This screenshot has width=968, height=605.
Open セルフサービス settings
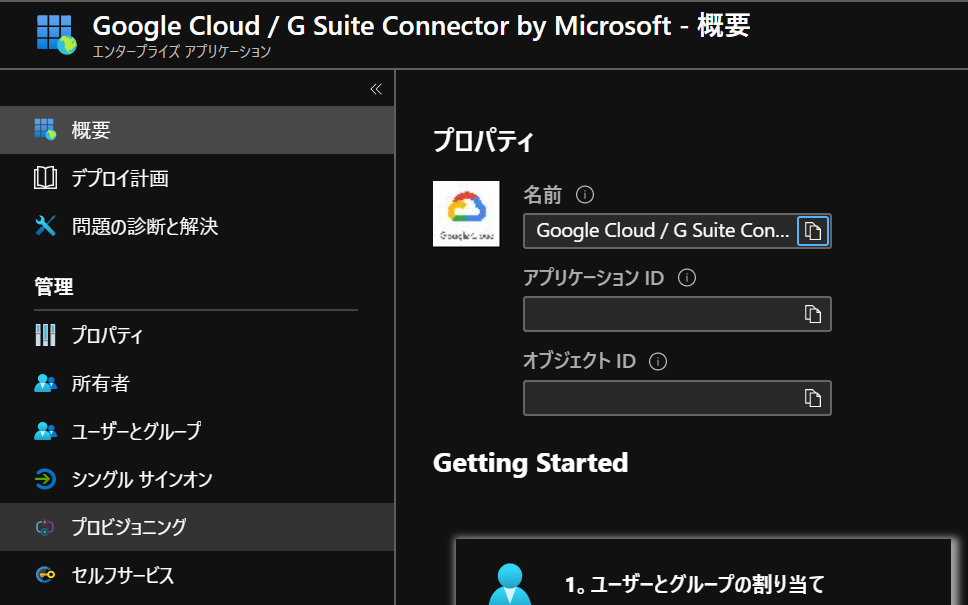[122, 575]
